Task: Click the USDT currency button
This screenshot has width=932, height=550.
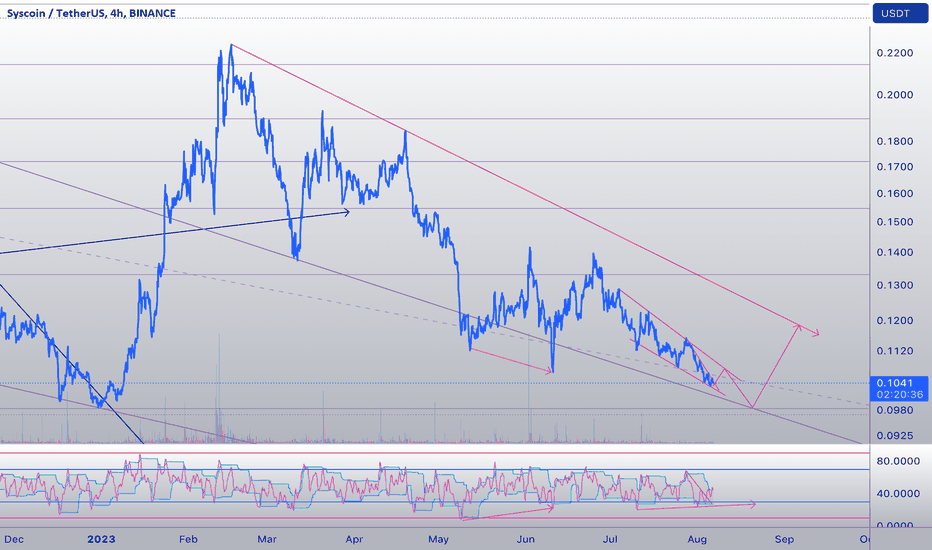Action: coord(900,13)
